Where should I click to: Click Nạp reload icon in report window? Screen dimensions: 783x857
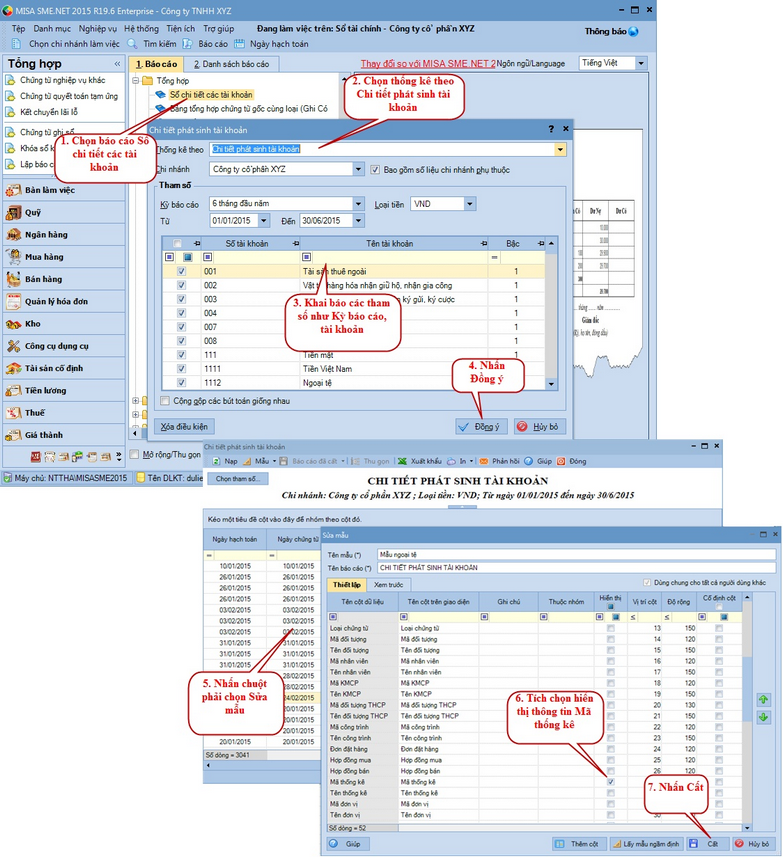click(216, 461)
